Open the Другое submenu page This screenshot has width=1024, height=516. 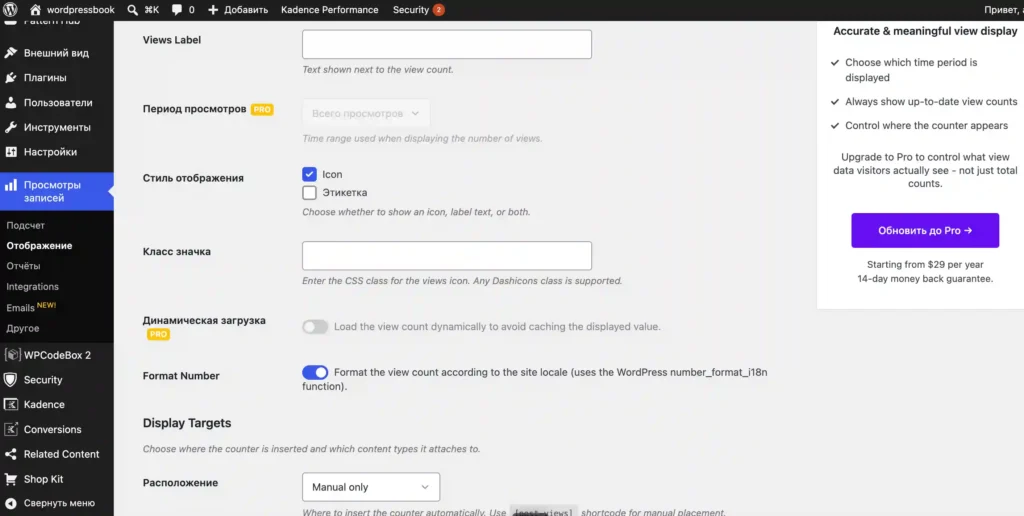23,328
